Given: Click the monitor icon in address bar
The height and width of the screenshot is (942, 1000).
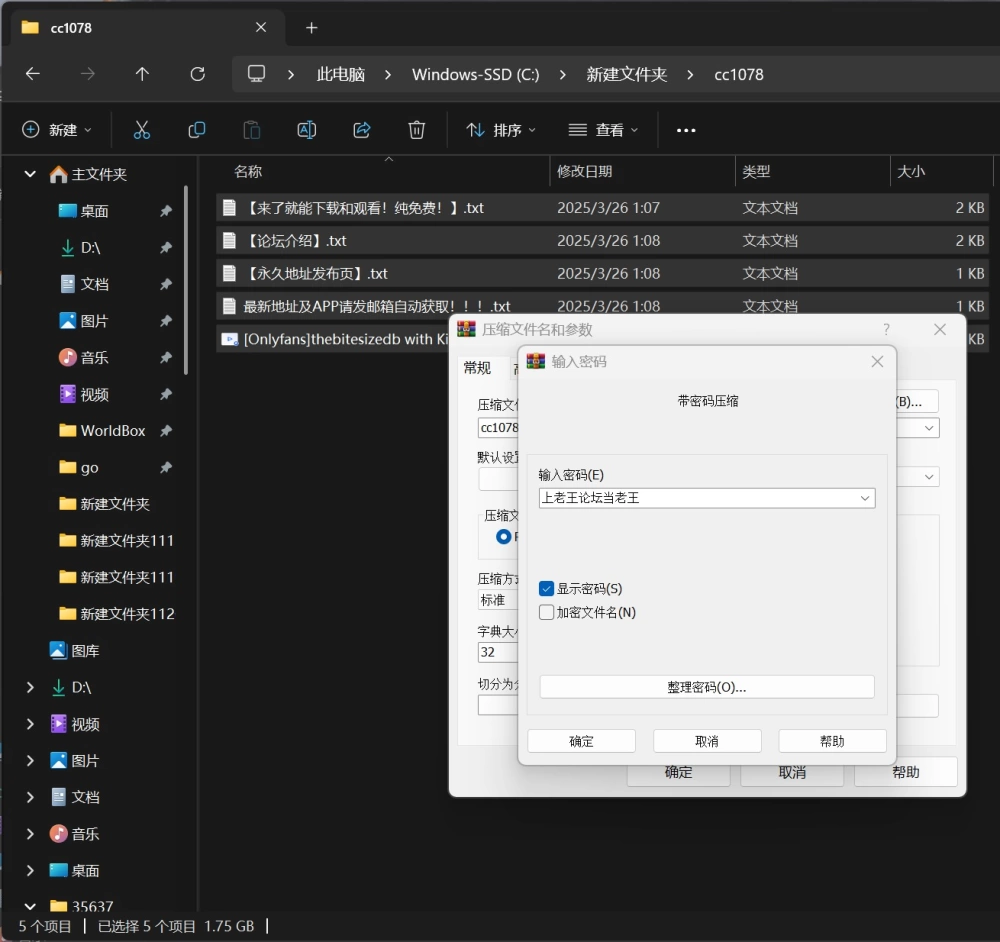Looking at the screenshot, I should tap(256, 74).
